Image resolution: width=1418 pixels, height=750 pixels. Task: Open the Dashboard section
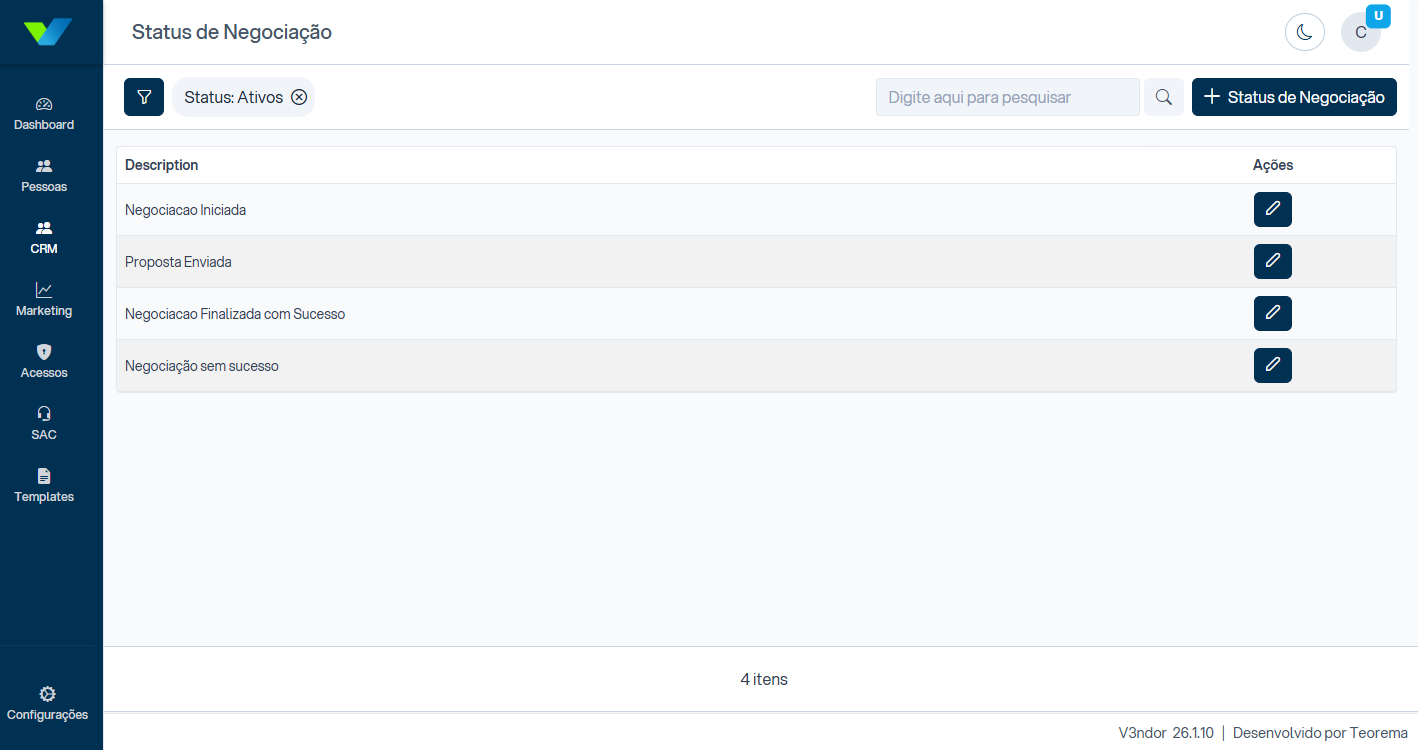click(x=44, y=114)
